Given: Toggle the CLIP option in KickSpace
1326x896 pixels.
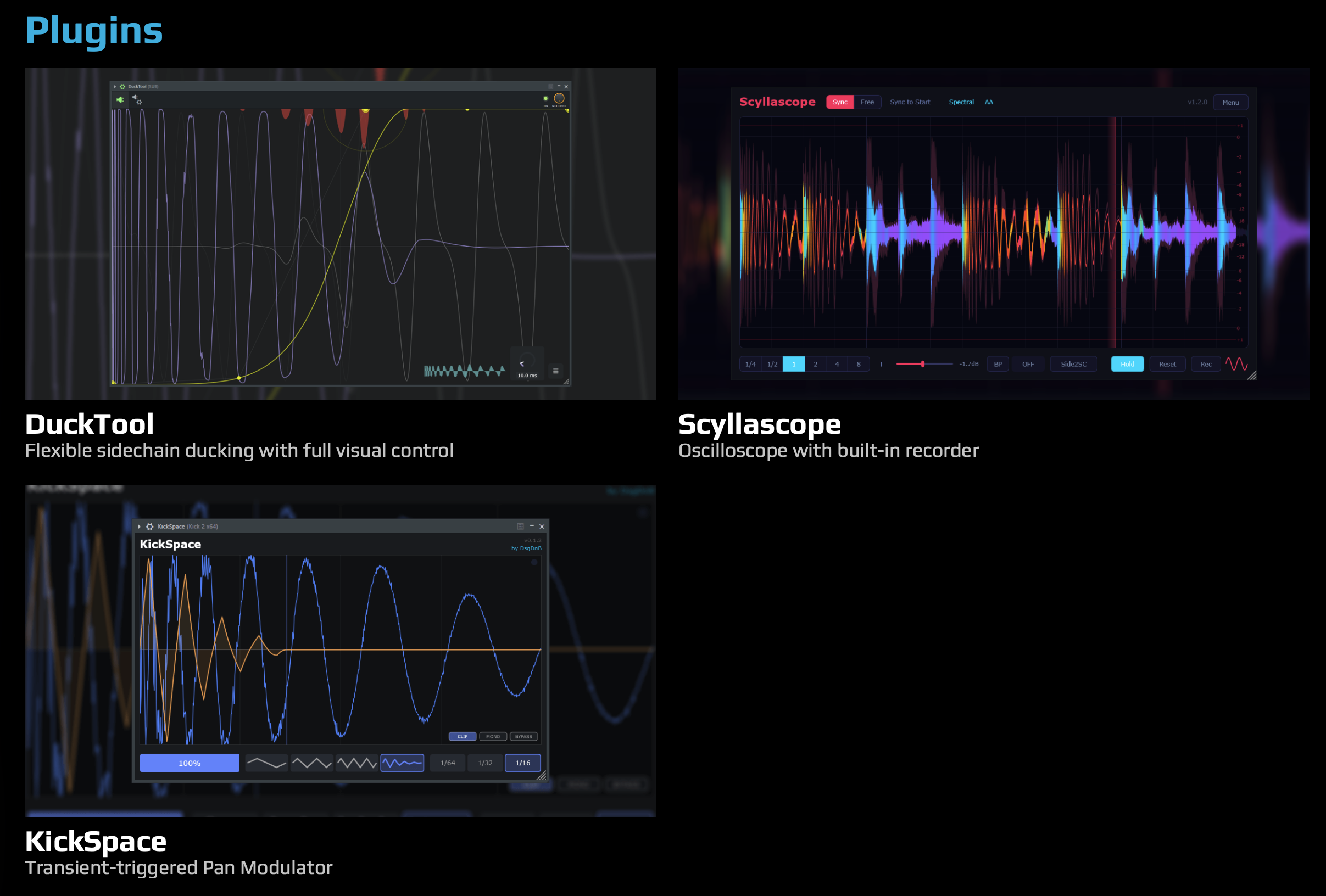Looking at the screenshot, I should 462,736.
